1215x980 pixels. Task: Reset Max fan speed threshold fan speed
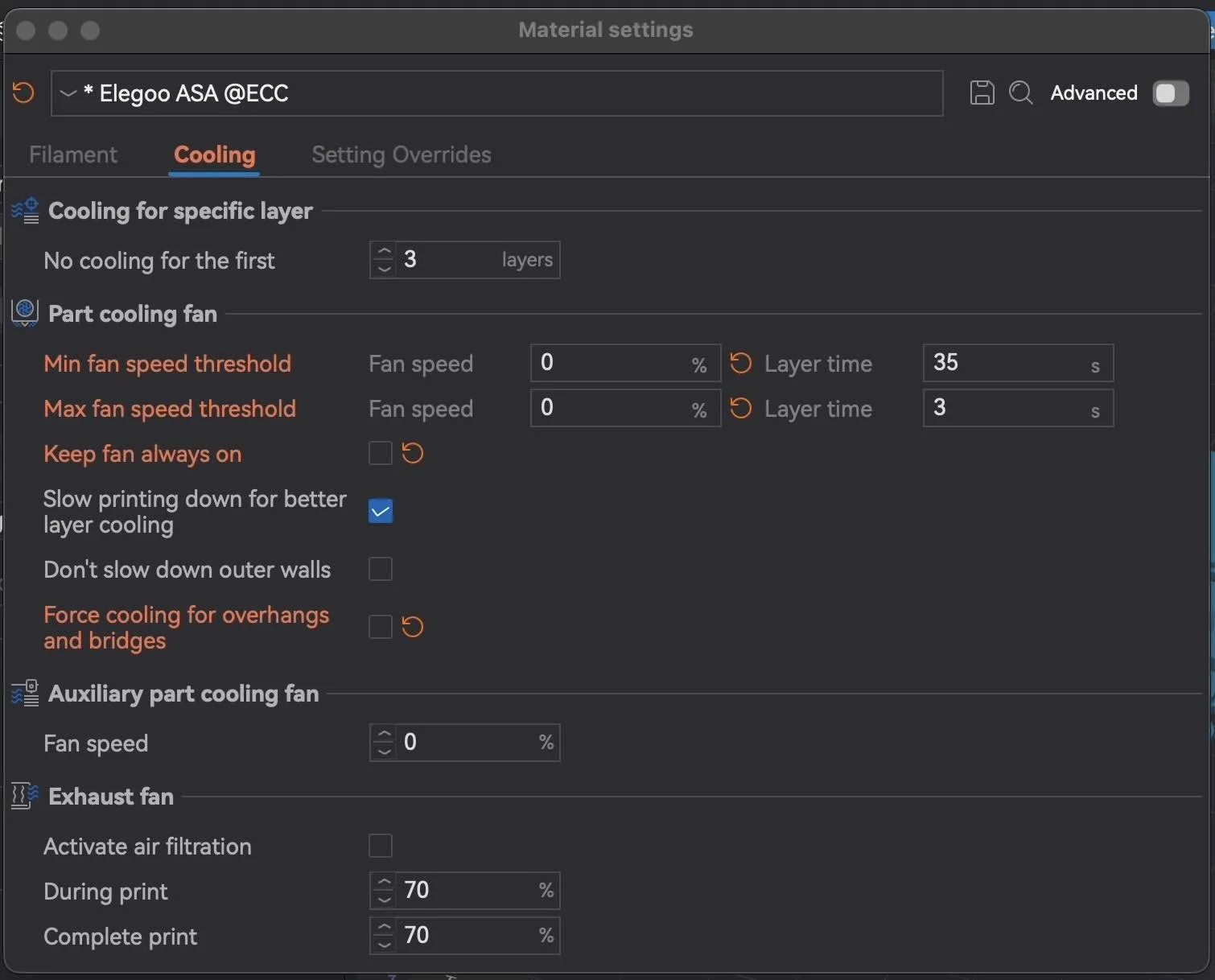point(741,408)
